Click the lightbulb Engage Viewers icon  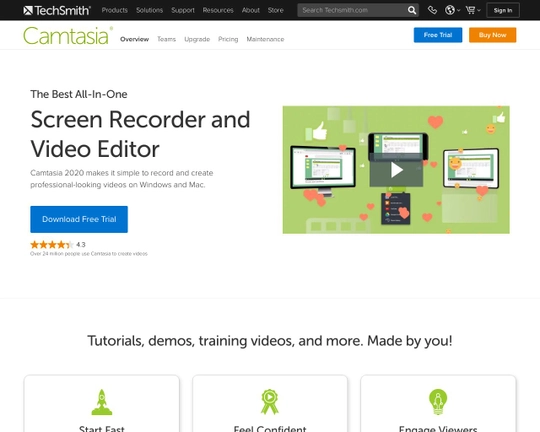(x=438, y=402)
